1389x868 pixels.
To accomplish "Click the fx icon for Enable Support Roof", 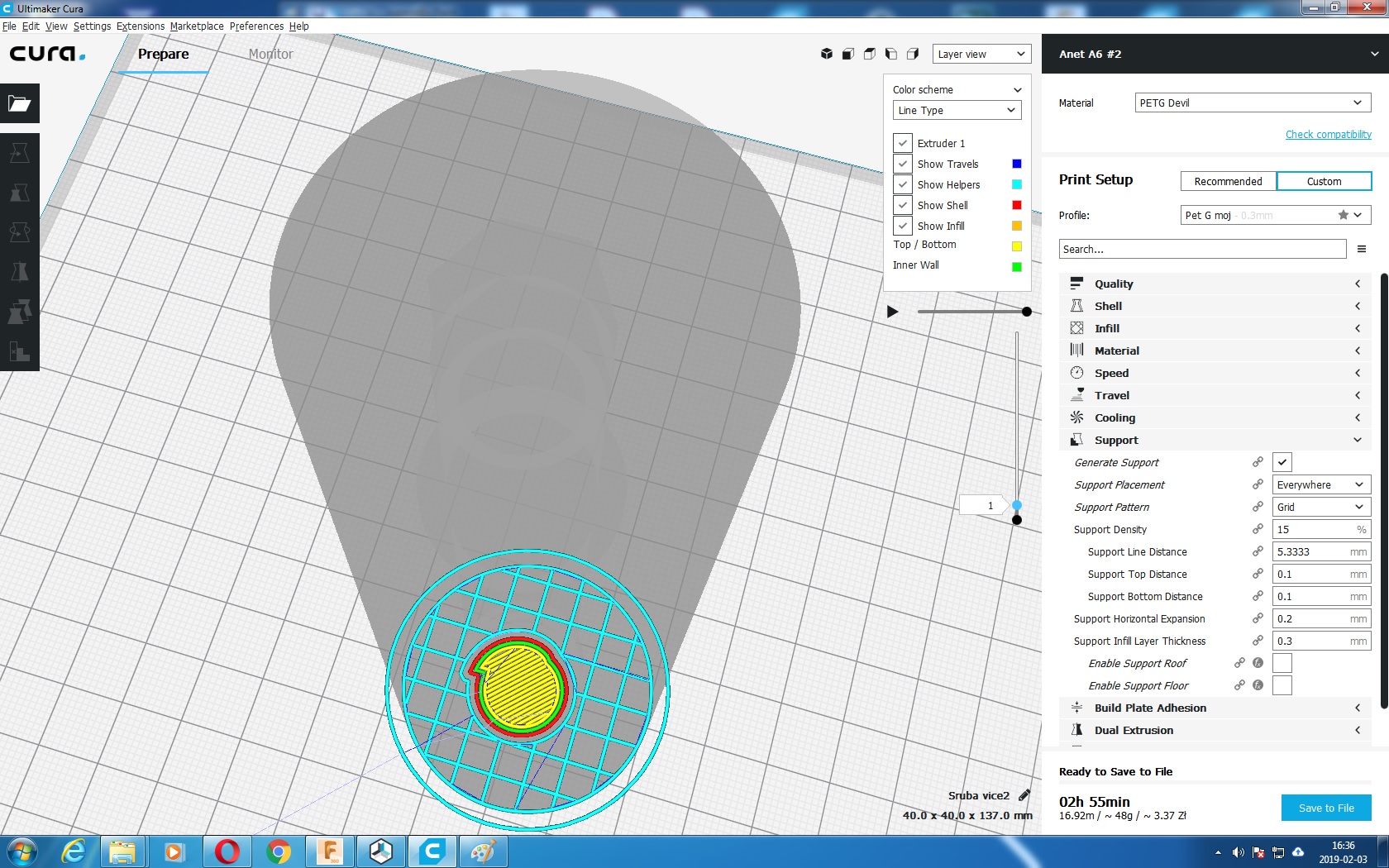I will tap(1258, 663).
